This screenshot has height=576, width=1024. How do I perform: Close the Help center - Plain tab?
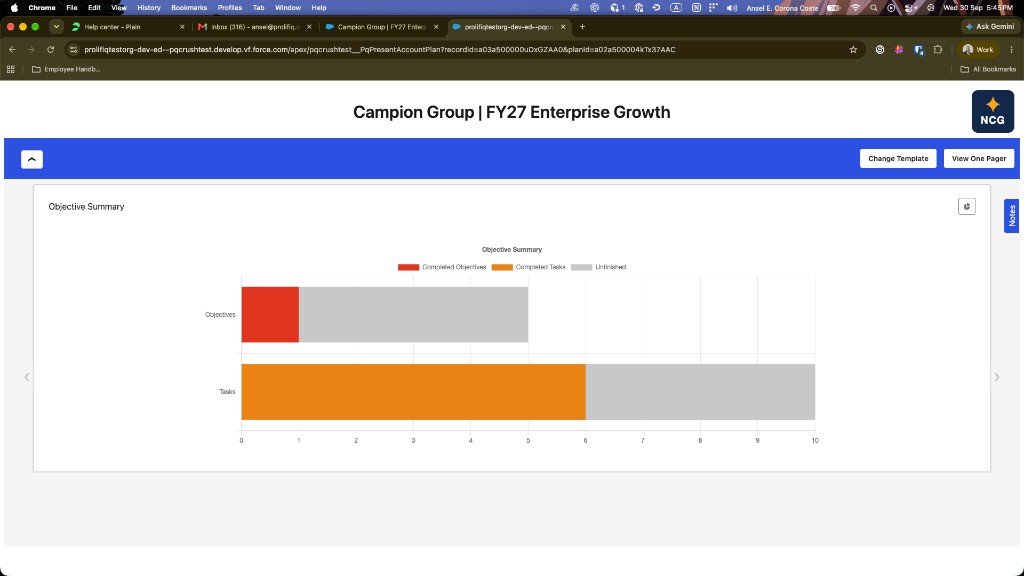182,27
